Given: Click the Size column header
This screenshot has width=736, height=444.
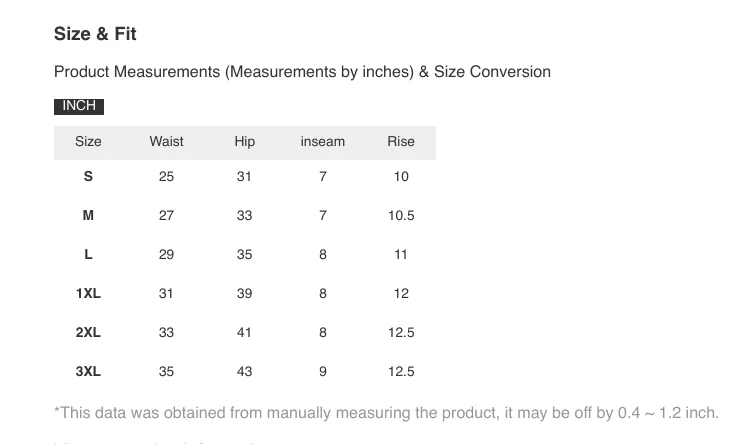Looking at the screenshot, I should (x=88, y=142).
